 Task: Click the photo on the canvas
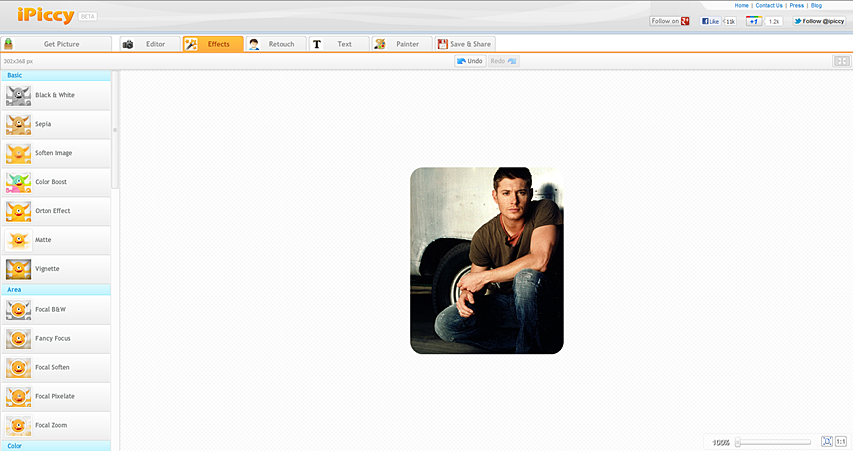click(487, 261)
